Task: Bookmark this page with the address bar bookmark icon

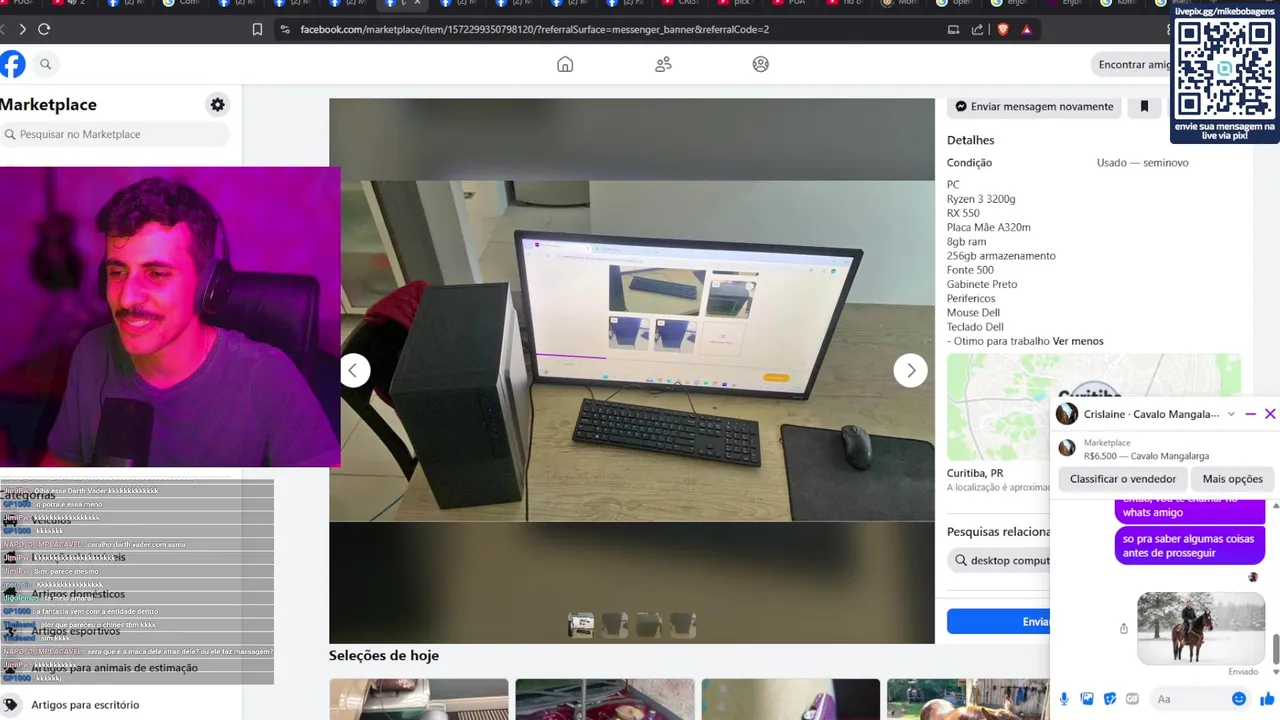Action: tap(257, 29)
